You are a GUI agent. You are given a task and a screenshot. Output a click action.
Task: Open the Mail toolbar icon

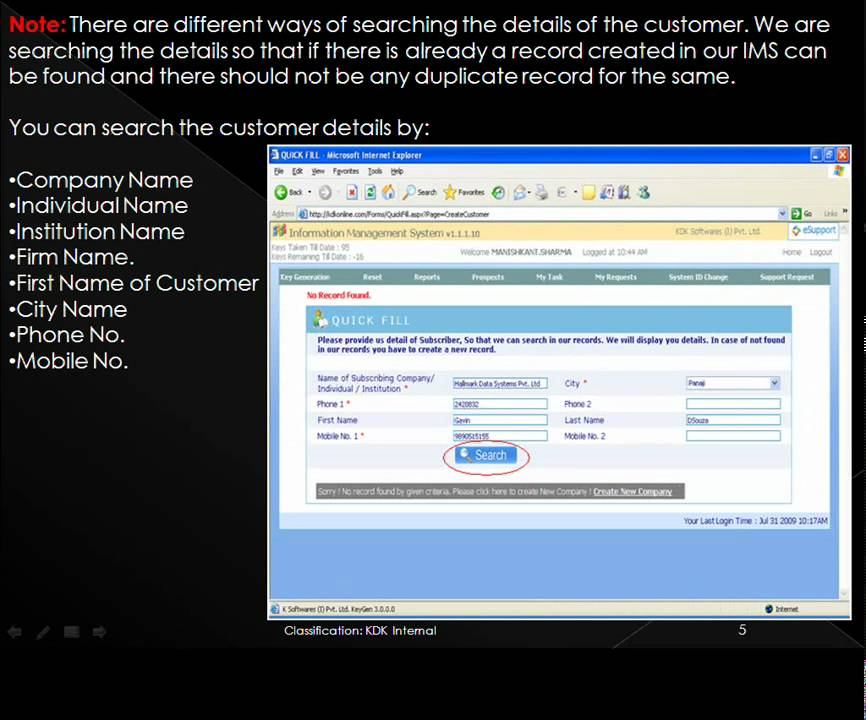pos(519,192)
